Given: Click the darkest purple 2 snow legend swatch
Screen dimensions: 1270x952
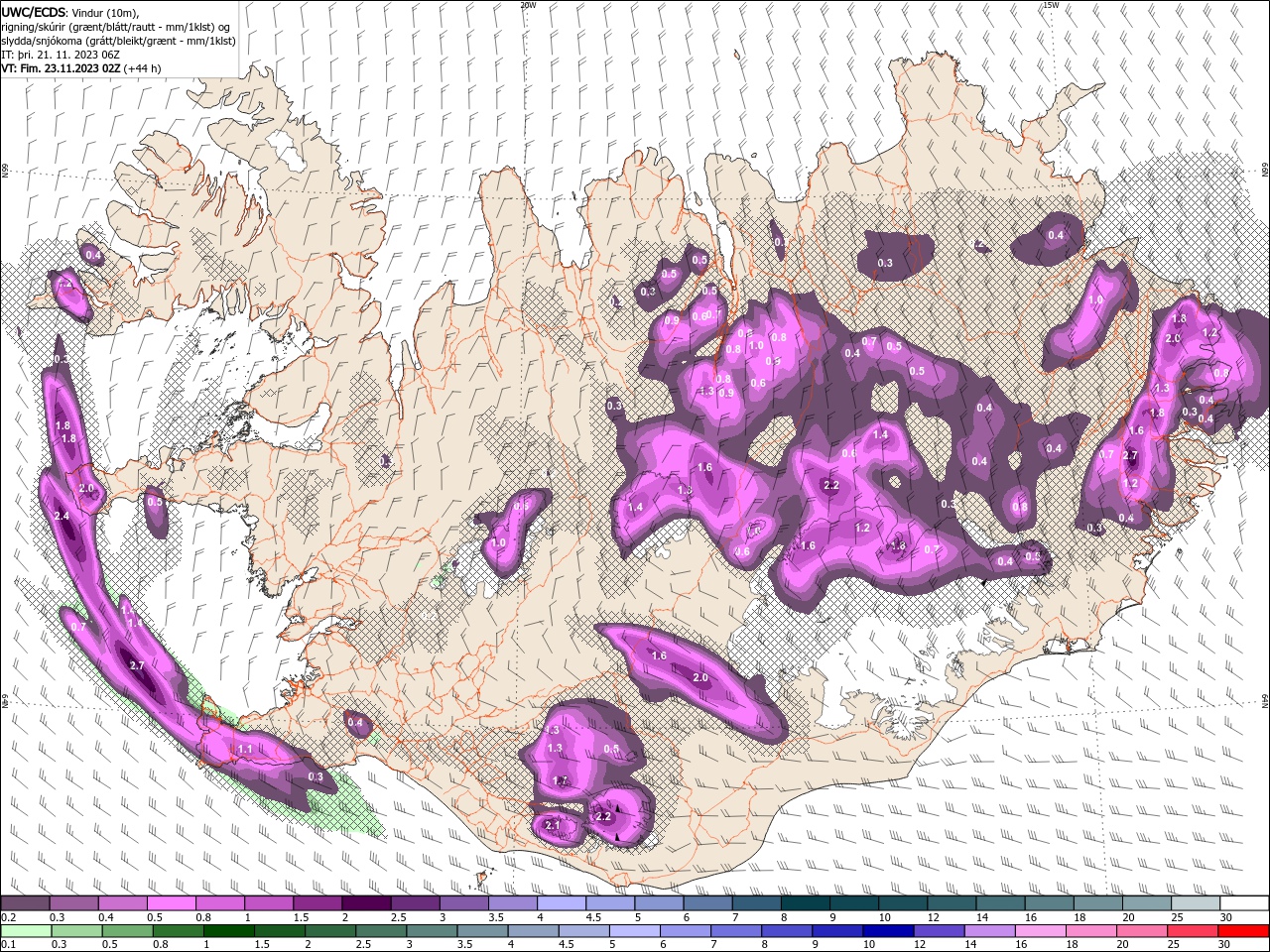Looking at the screenshot, I should point(365,903).
